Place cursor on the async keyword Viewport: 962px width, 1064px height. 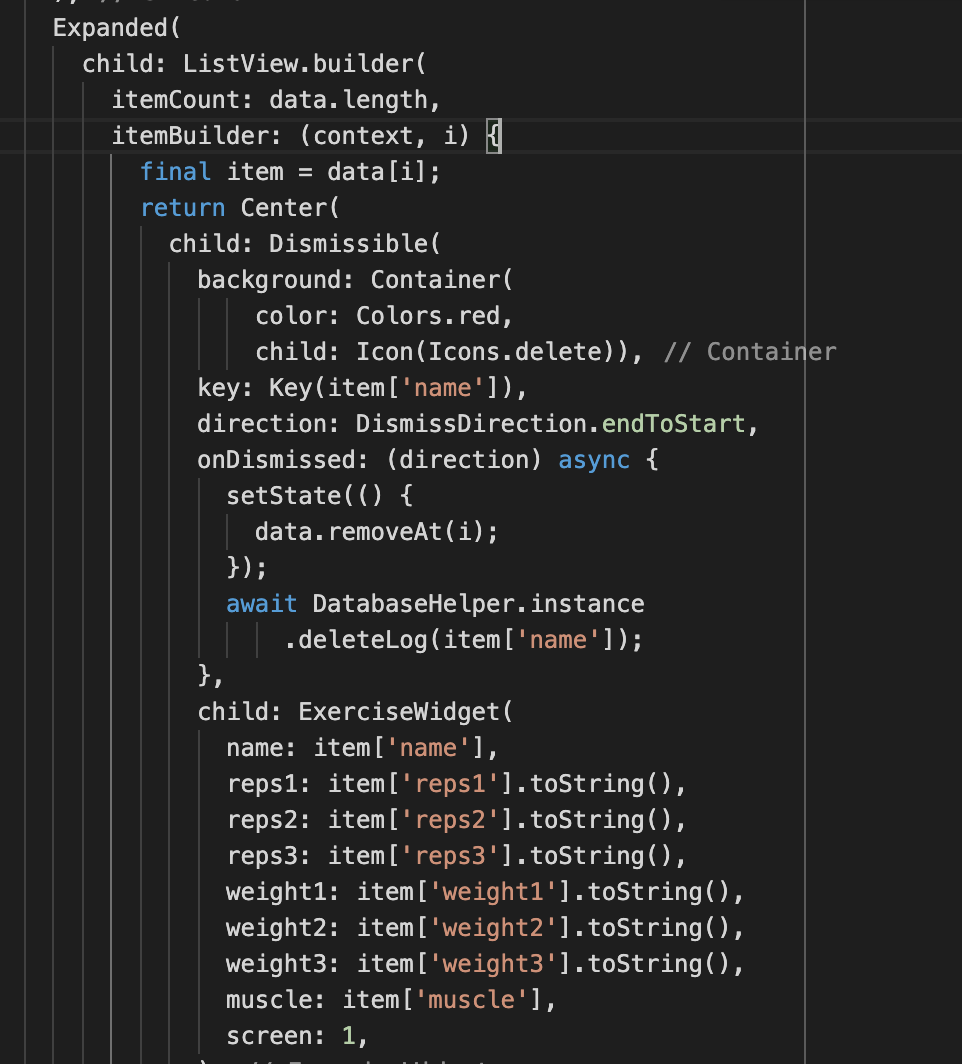click(x=594, y=459)
